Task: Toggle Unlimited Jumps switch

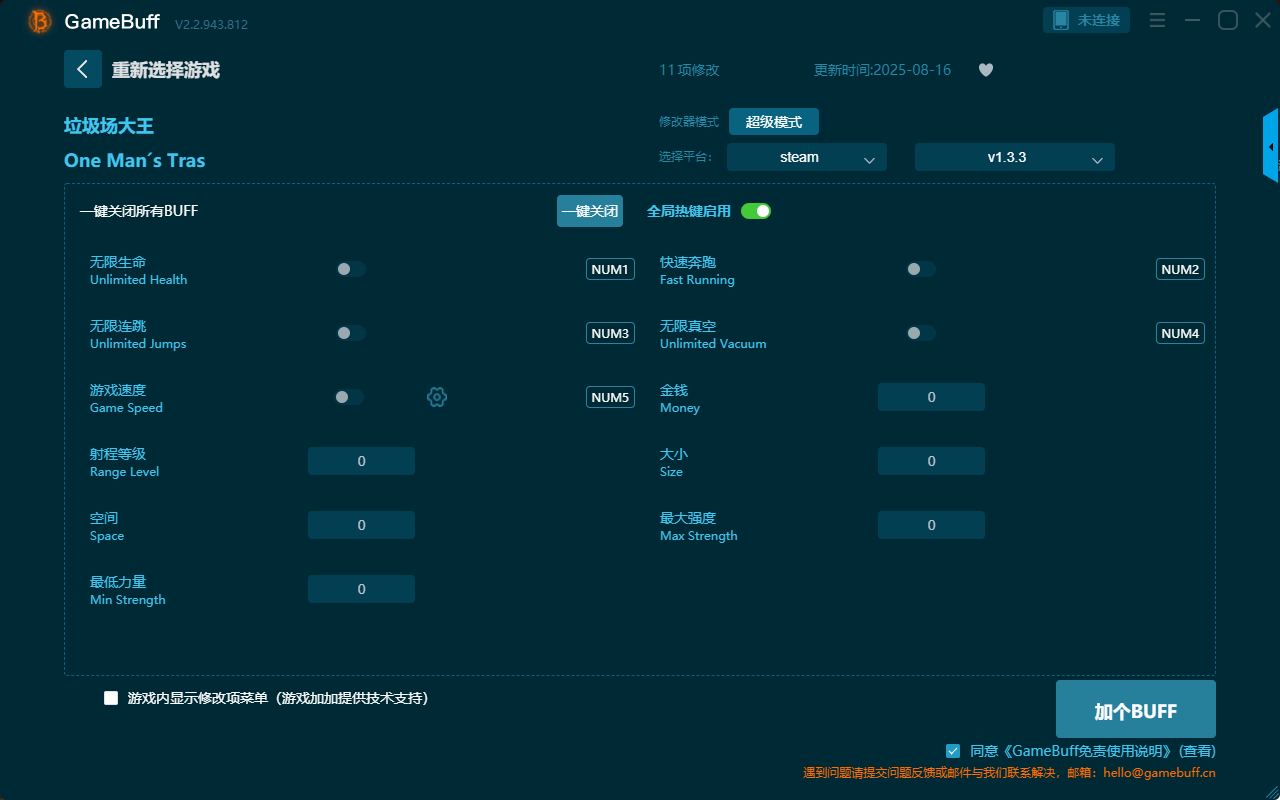Action: tap(350, 333)
